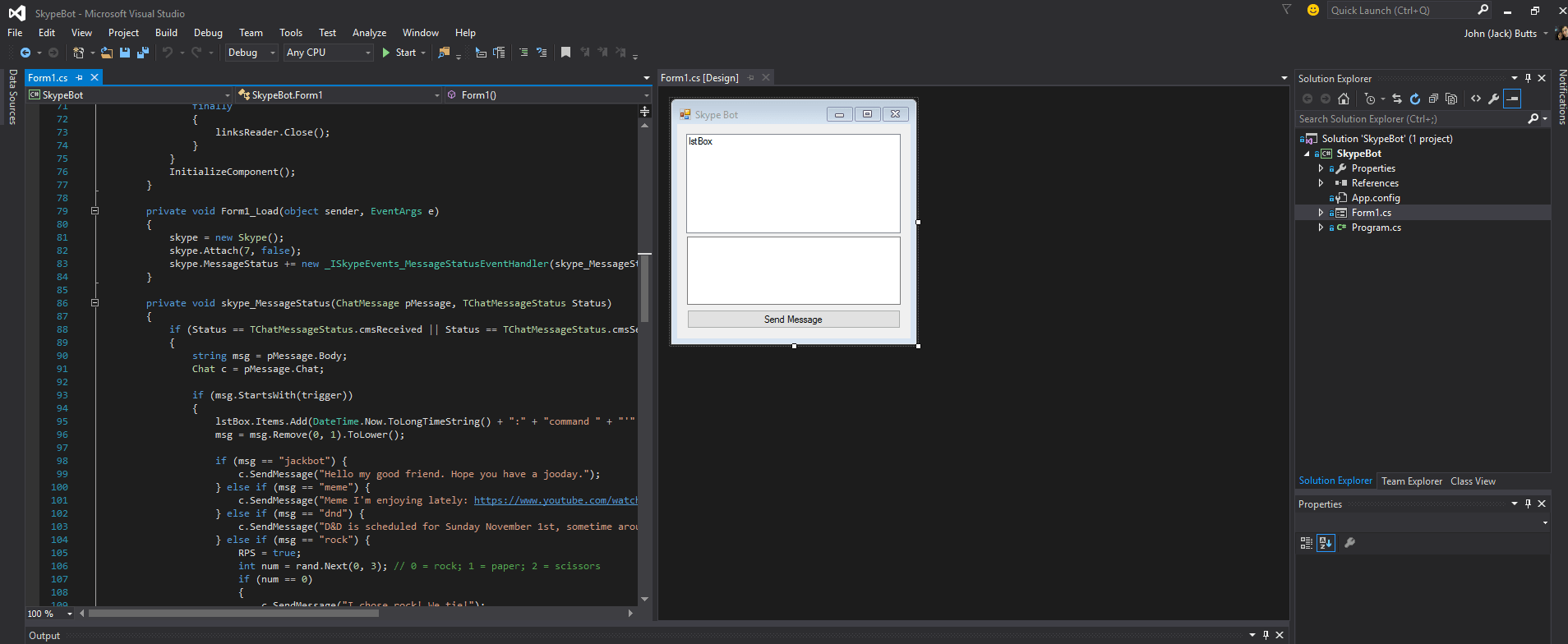Expand the Program.cs node

1321,228
